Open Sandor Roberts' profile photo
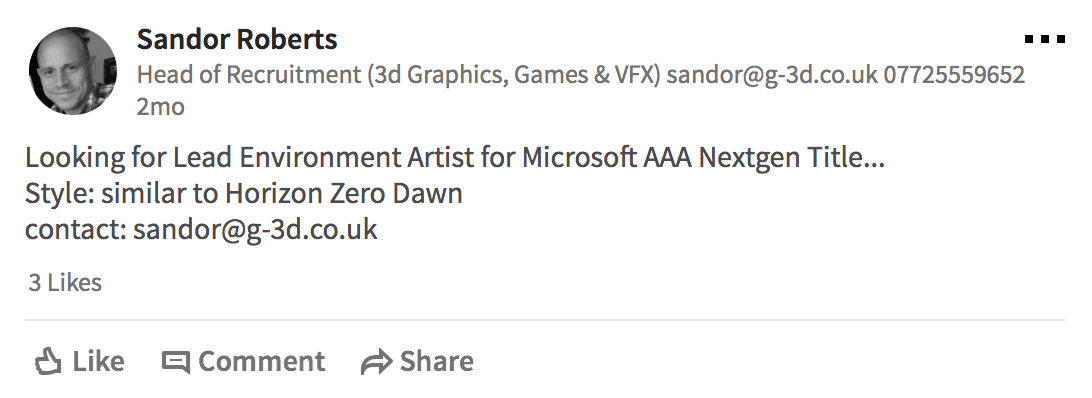The image size is (1092, 398). [x=72, y=70]
